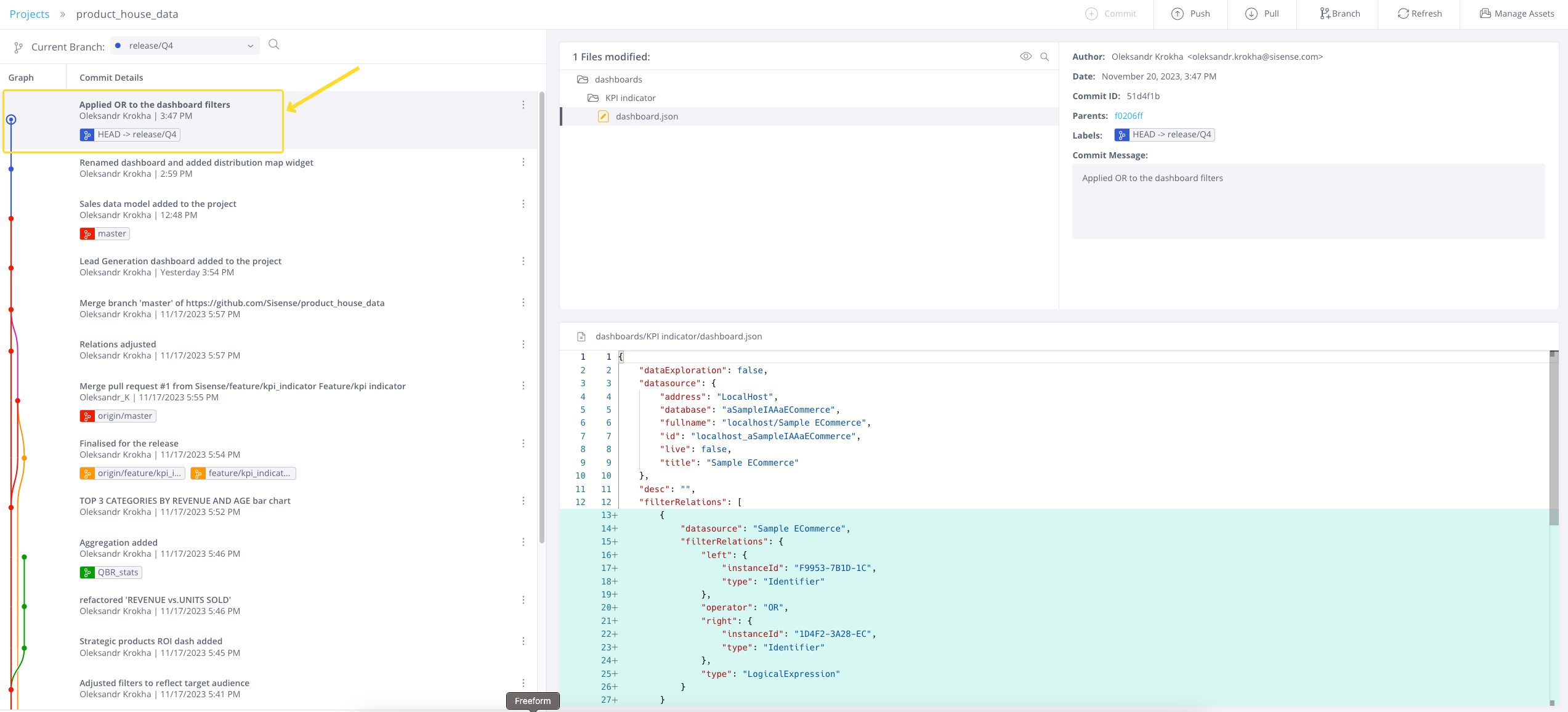This screenshot has width=1568, height=712.
Task: Open options menu for Strategic products ROI commit
Action: coord(523,641)
